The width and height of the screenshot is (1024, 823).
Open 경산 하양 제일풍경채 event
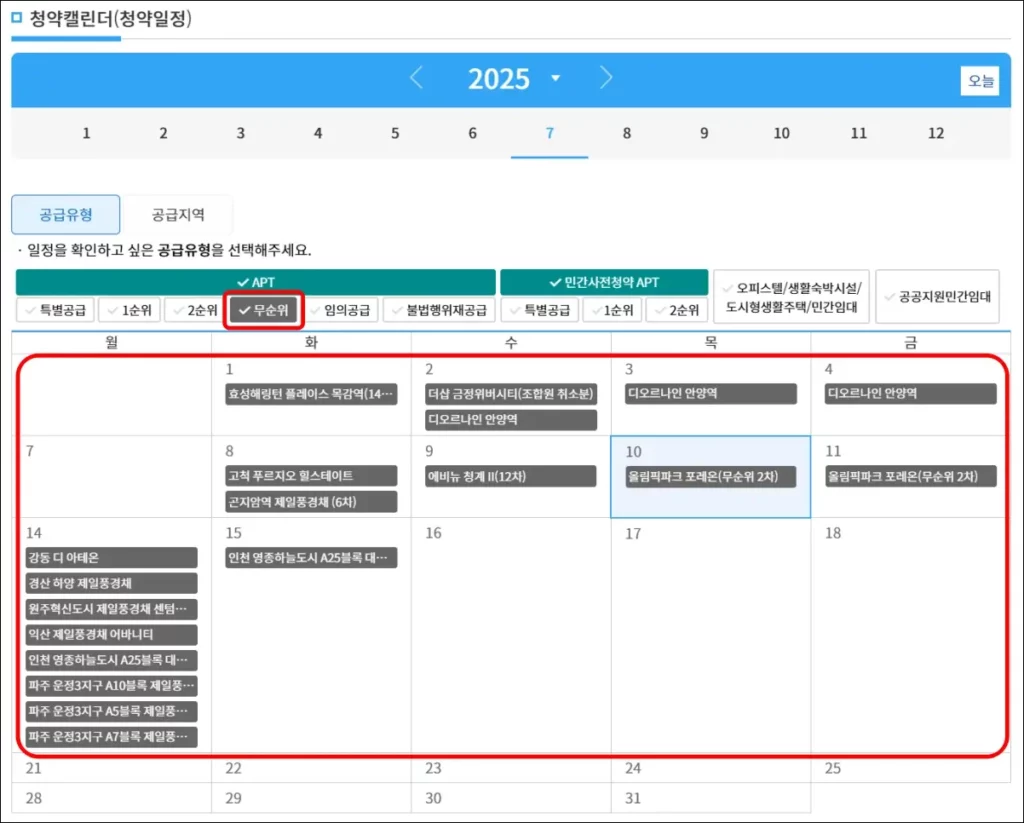click(x=112, y=583)
